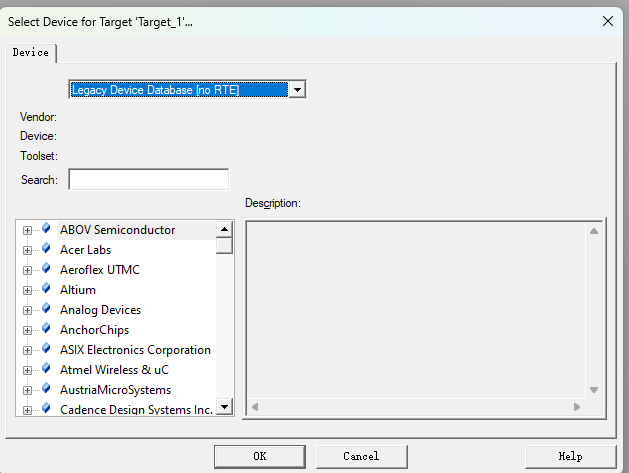Viewport: 629px width, 473px height.
Task: Select the ABOV Semiconductor entry
Action: [x=118, y=230]
